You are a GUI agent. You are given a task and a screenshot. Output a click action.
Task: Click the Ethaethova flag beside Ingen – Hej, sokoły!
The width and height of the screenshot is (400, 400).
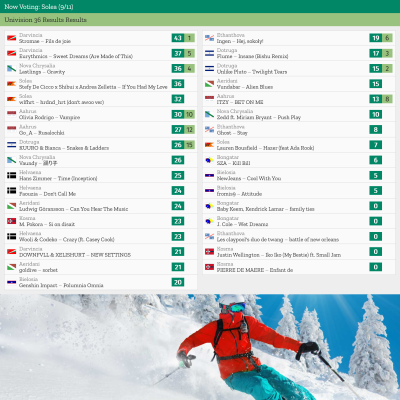click(209, 38)
